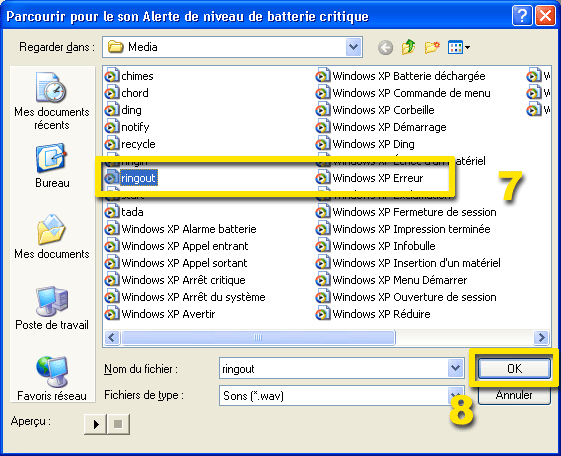Stop the sound preview
Viewport: 561px width, 456px height.
118,425
